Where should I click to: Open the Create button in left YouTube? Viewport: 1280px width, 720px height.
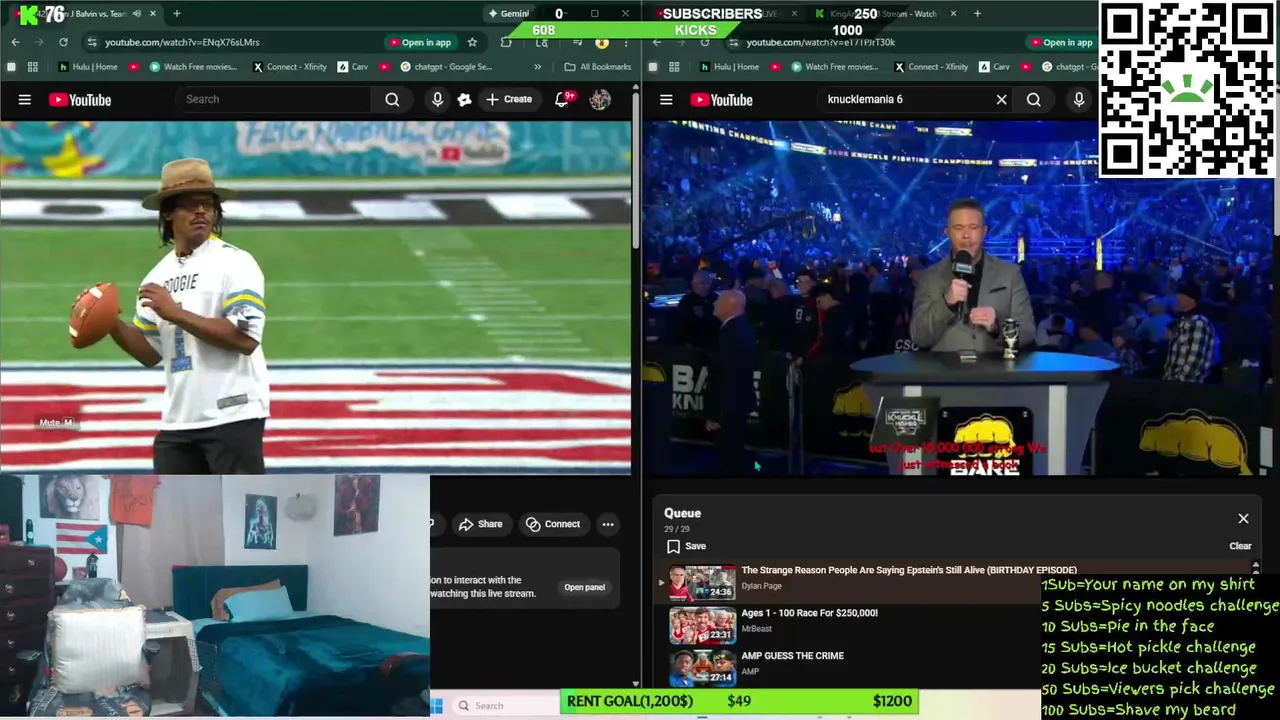(509, 99)
